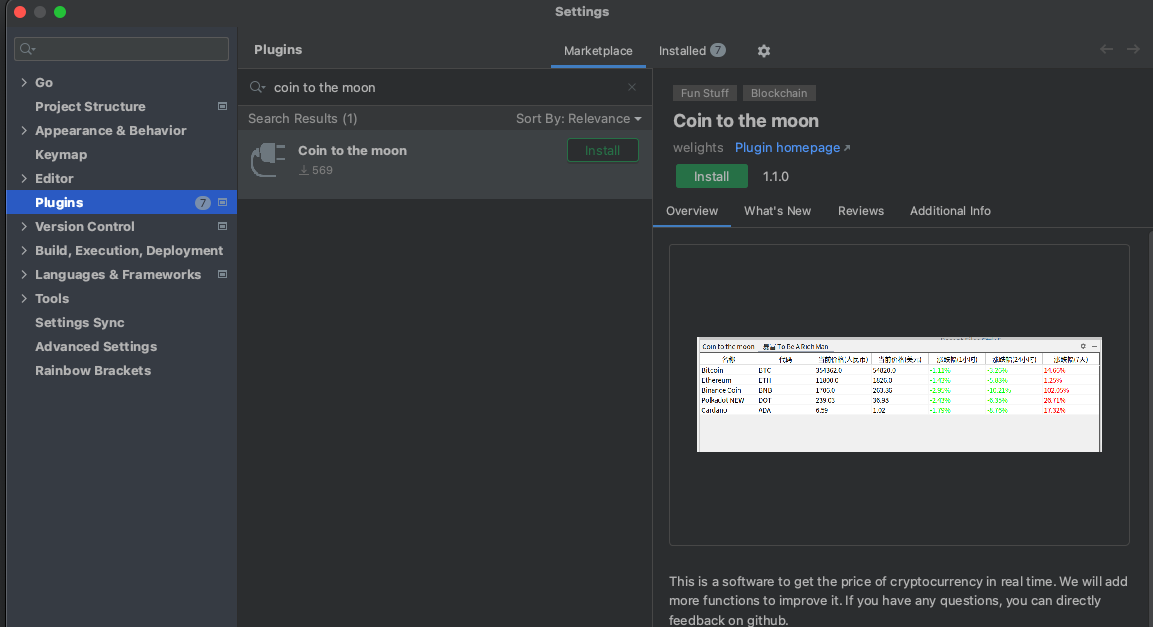
Task: Click into the marketplace search field
Action: pyautogui.click(x=445, y=87)
